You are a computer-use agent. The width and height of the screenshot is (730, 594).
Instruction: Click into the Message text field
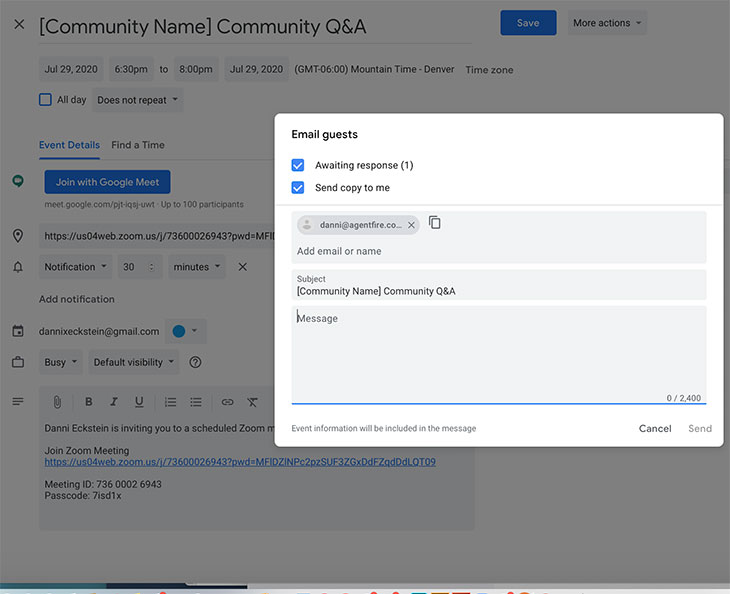(498, 350)
